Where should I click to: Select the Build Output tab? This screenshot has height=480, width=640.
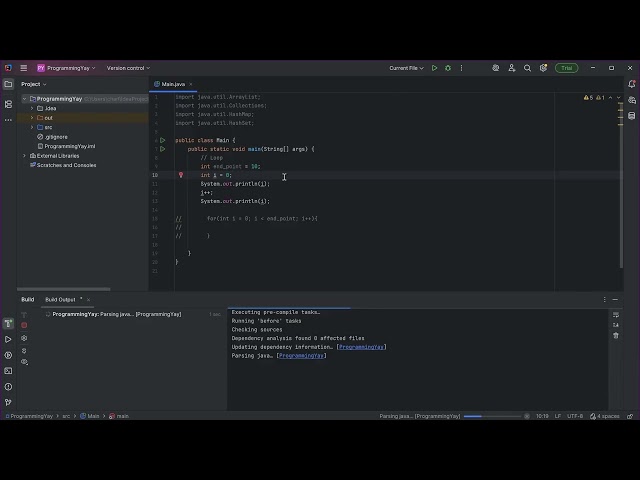(60, 299)
